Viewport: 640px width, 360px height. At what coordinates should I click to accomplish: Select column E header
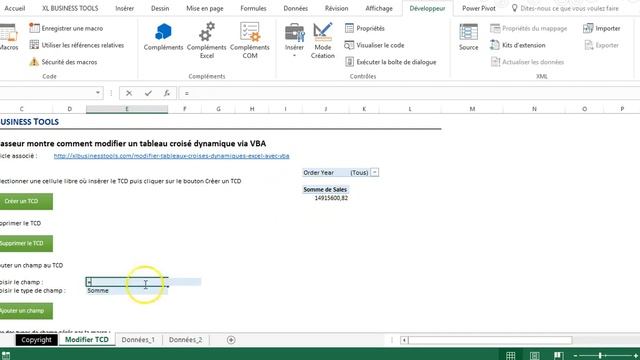click(x=127, y=109)
